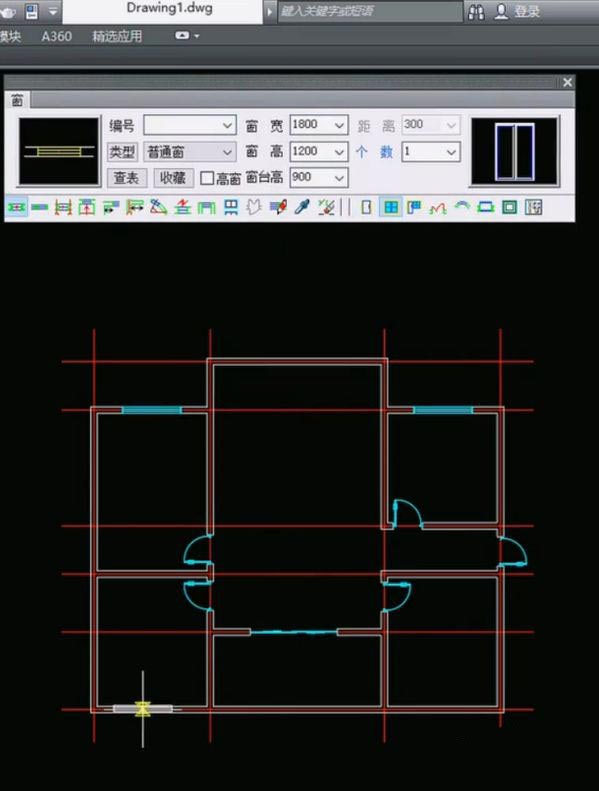Click the save icon in the quick access bar

[x=31, y=11]
